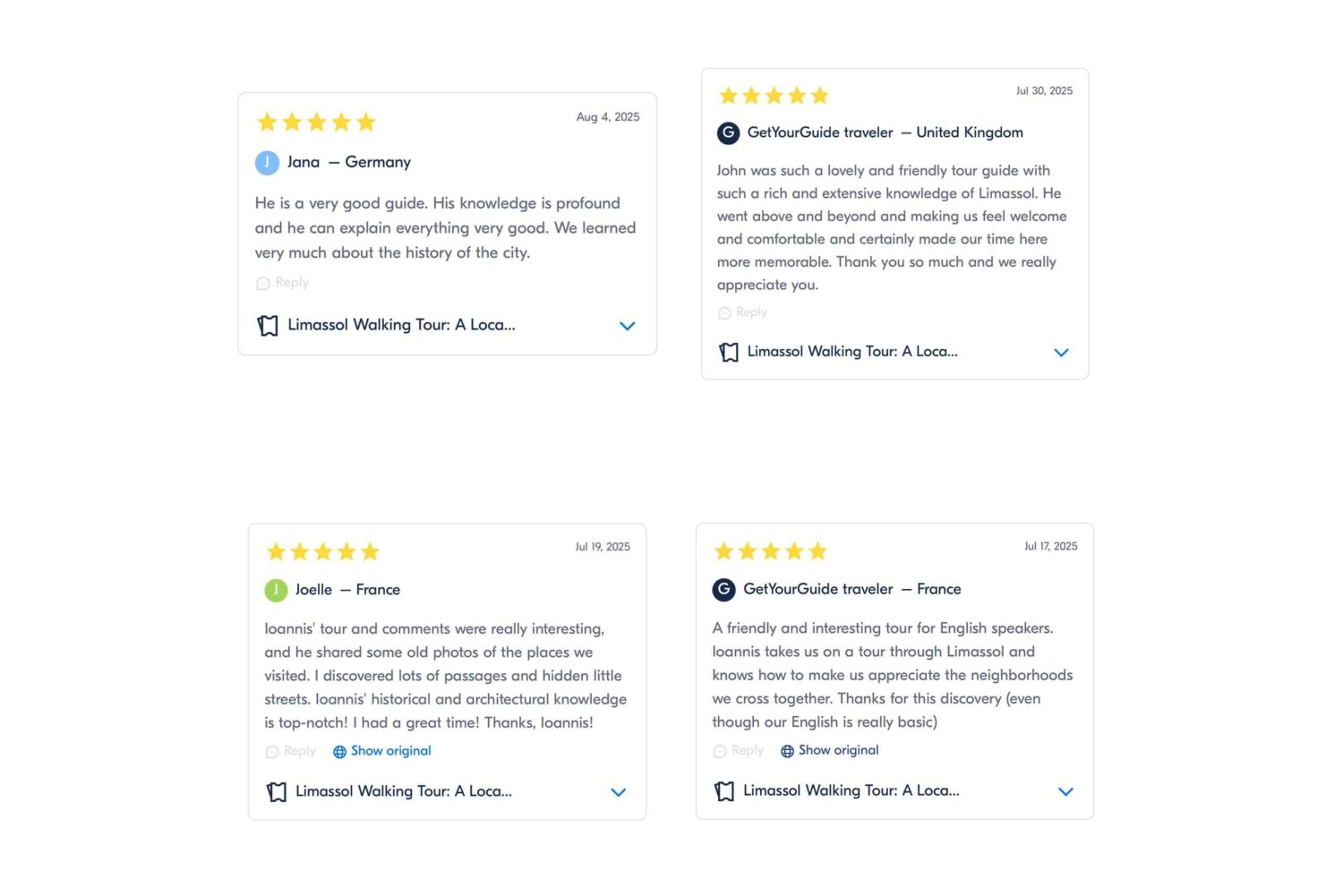
Task: Click GetYourGuide avatar in France review
Action: coord(723,590)
